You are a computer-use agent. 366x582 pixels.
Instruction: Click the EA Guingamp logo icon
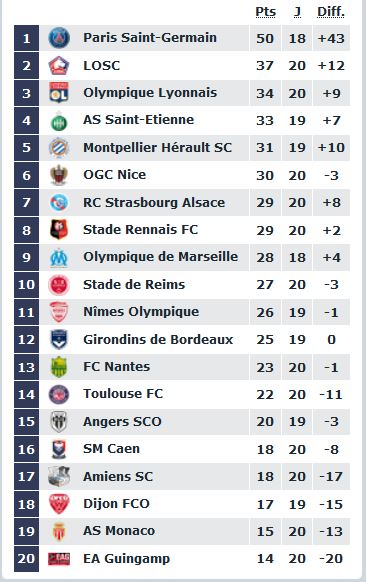[59, 559]
